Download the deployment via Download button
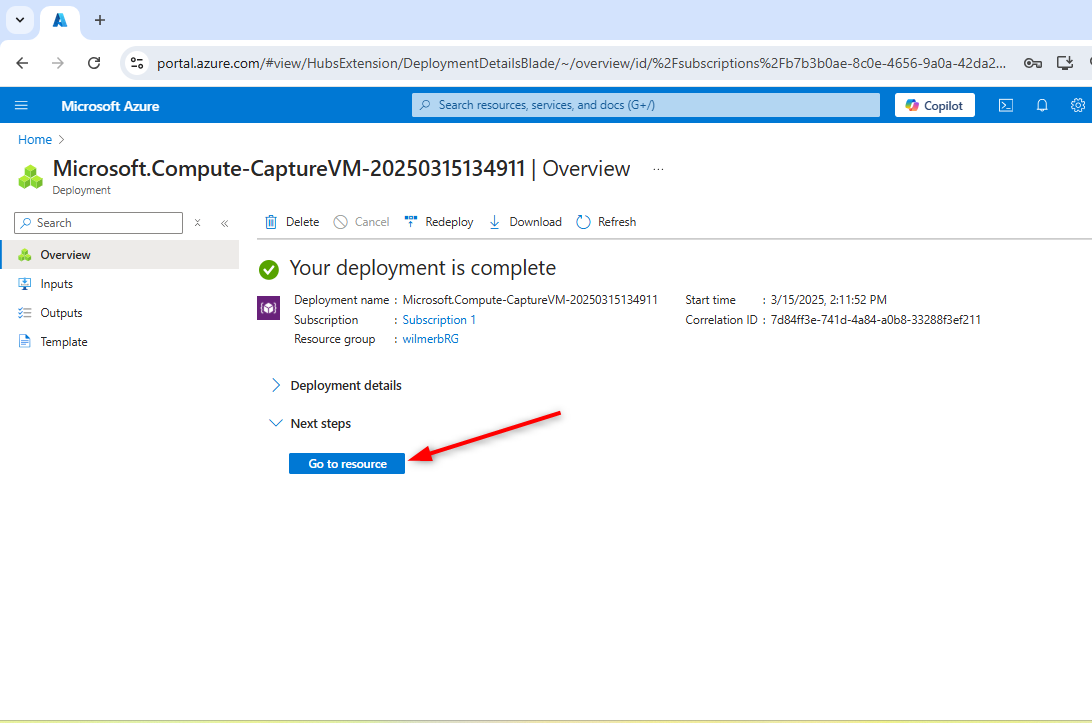Image resolution: width=1092 pixels, height=723 pixels. pos(525,222)
